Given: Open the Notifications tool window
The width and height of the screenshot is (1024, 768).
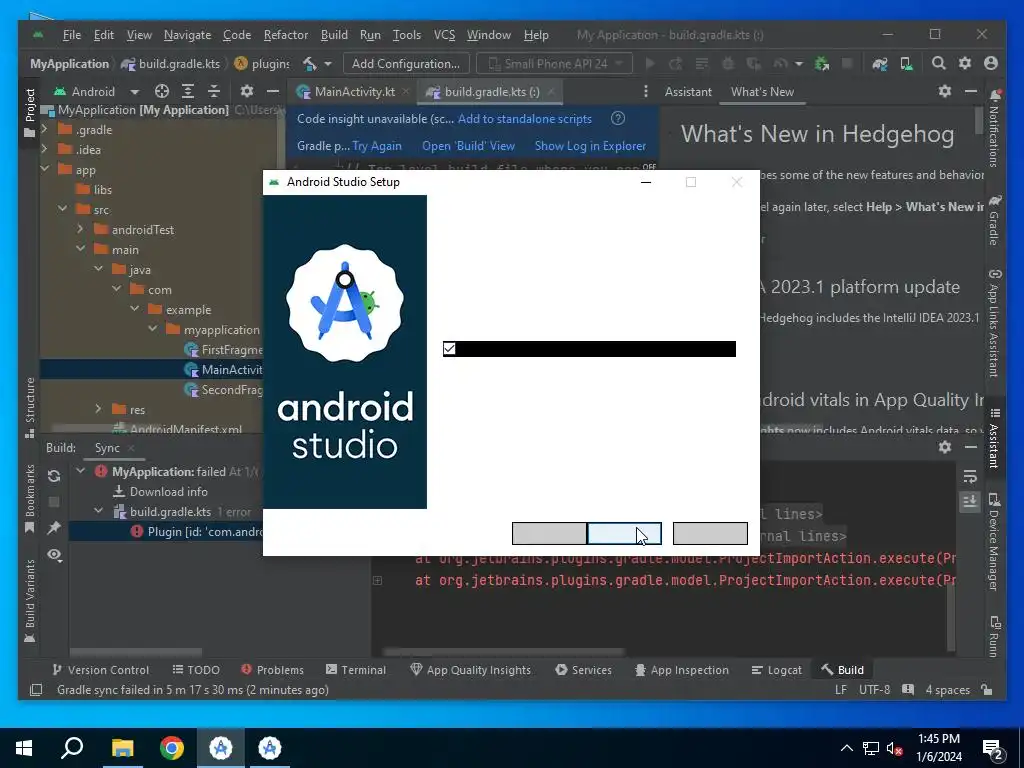Looking at the screenshot, I should tap(994, 127).
